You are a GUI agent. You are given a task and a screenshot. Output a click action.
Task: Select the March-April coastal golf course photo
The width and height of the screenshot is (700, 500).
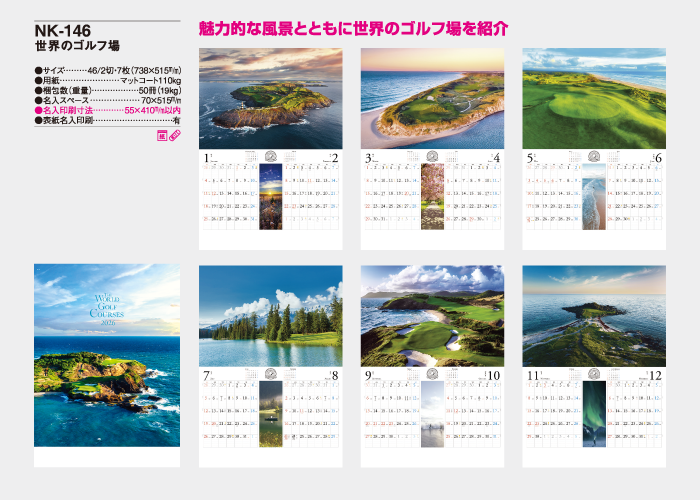(432, 97)
